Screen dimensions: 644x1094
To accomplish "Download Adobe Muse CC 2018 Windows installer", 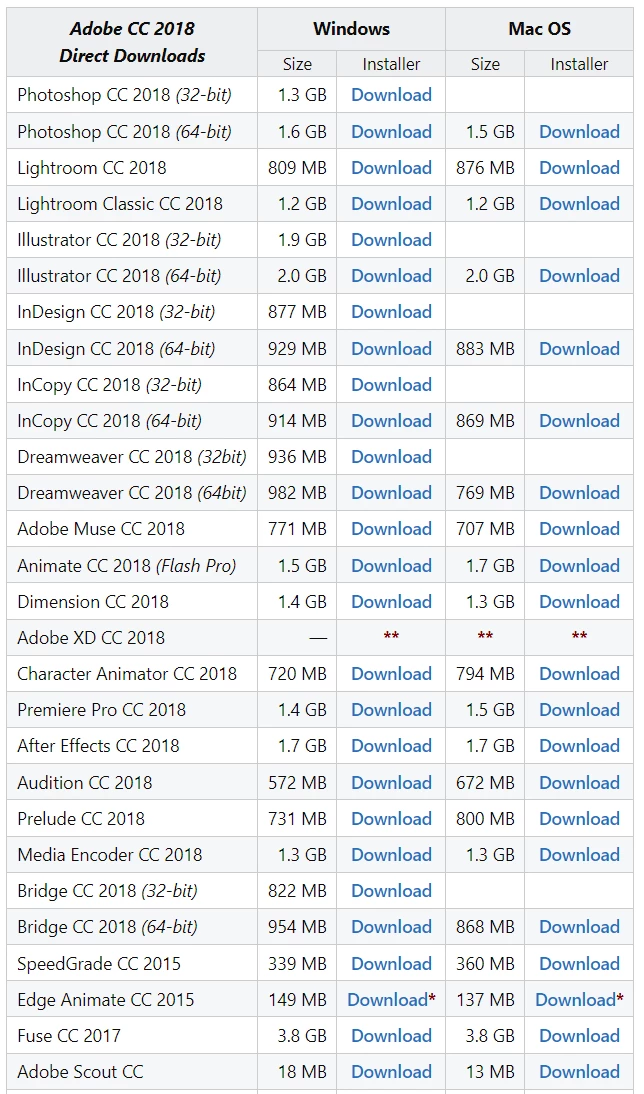I will (391, 529).
